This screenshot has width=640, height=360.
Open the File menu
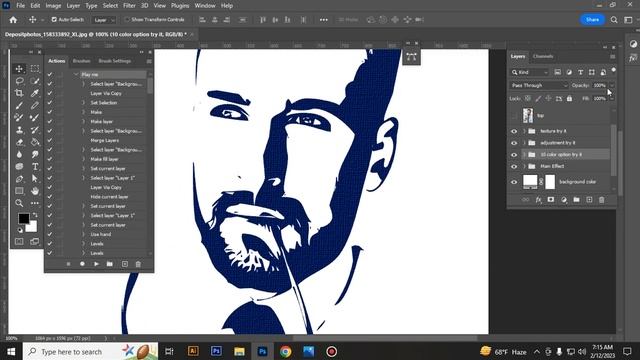[20, 6]
